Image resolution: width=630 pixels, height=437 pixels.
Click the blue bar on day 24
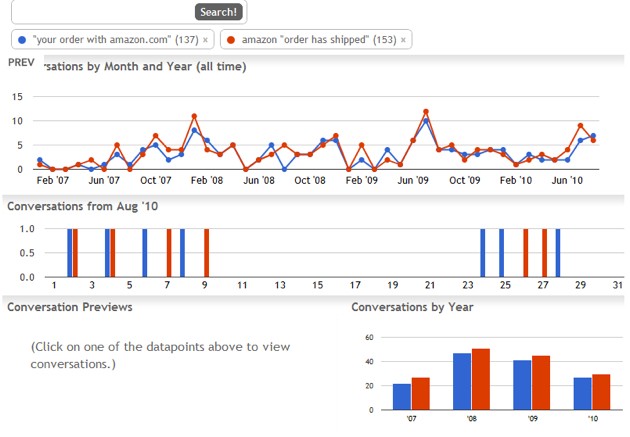(483, 253)
